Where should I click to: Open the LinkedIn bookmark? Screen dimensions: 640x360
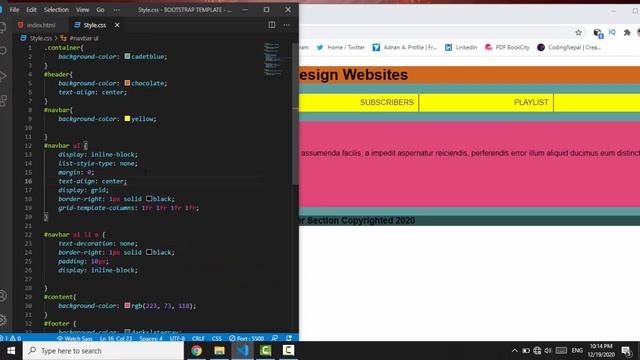(x=461, y=47)
